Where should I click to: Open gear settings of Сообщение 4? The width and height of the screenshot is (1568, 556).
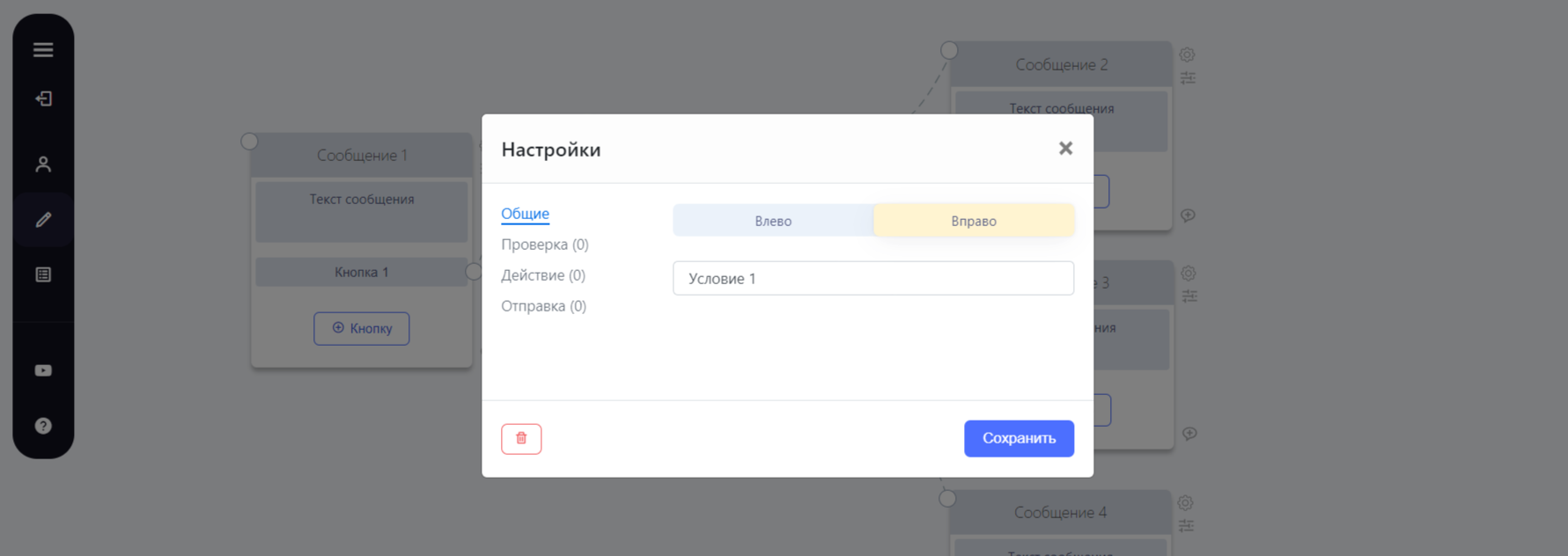pos(1186,503)
